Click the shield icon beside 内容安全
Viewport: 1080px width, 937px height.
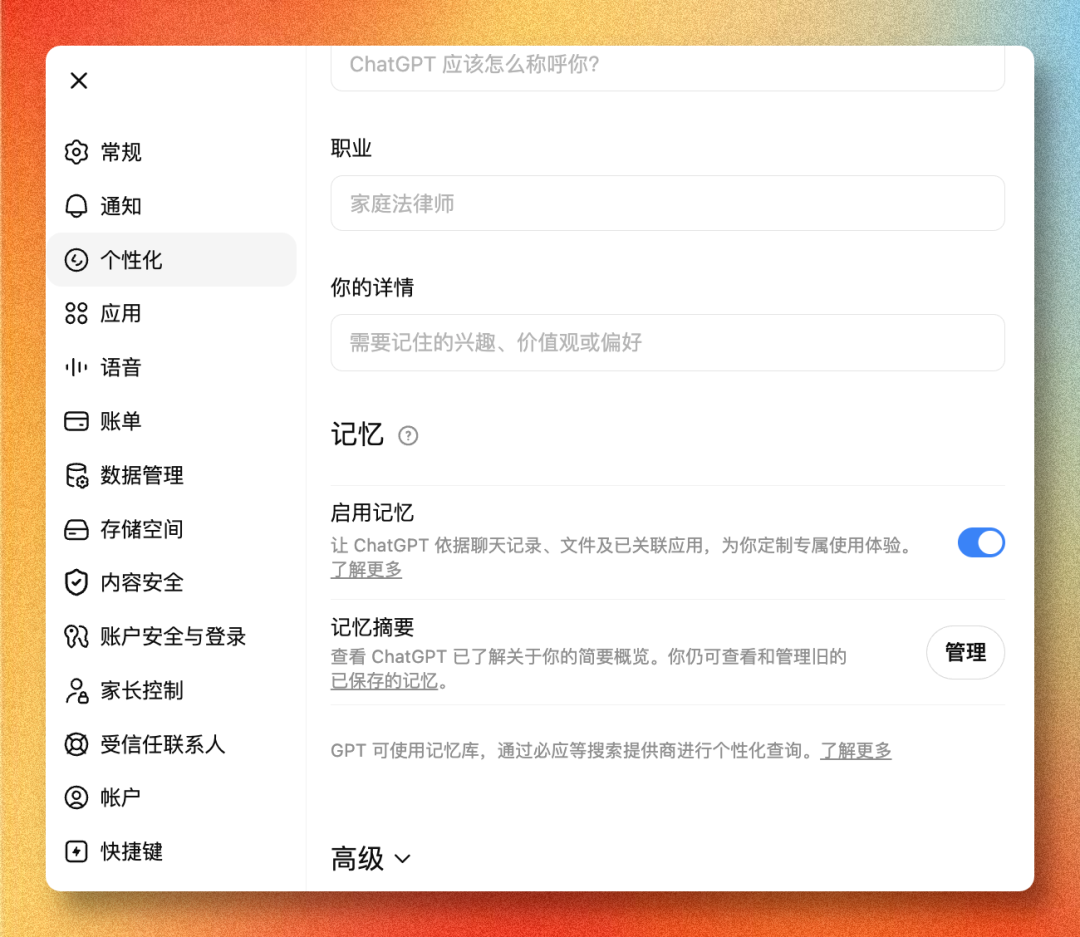coord(76,583)
